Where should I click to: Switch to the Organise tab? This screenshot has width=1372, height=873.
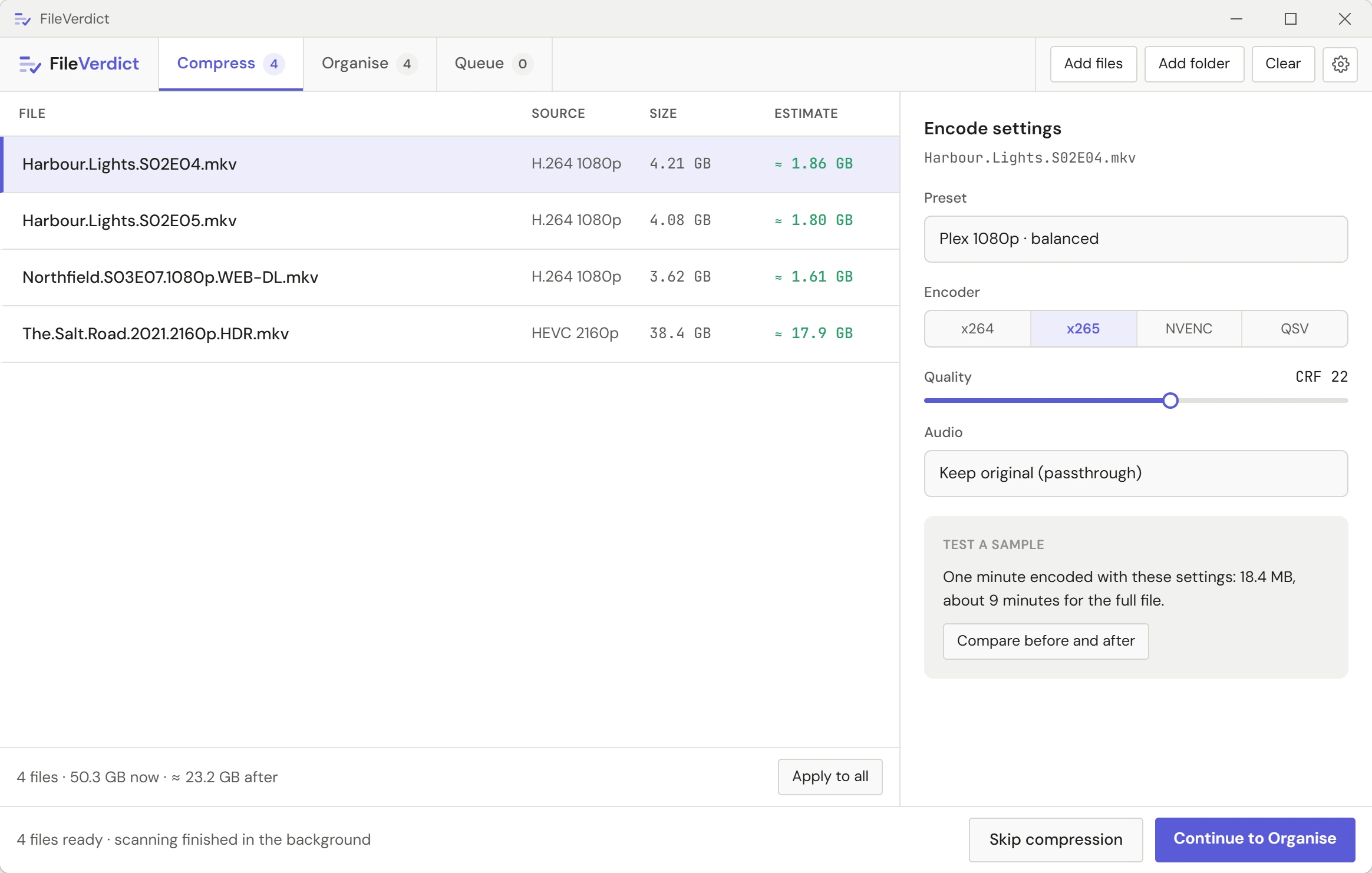tap(370, 64)
